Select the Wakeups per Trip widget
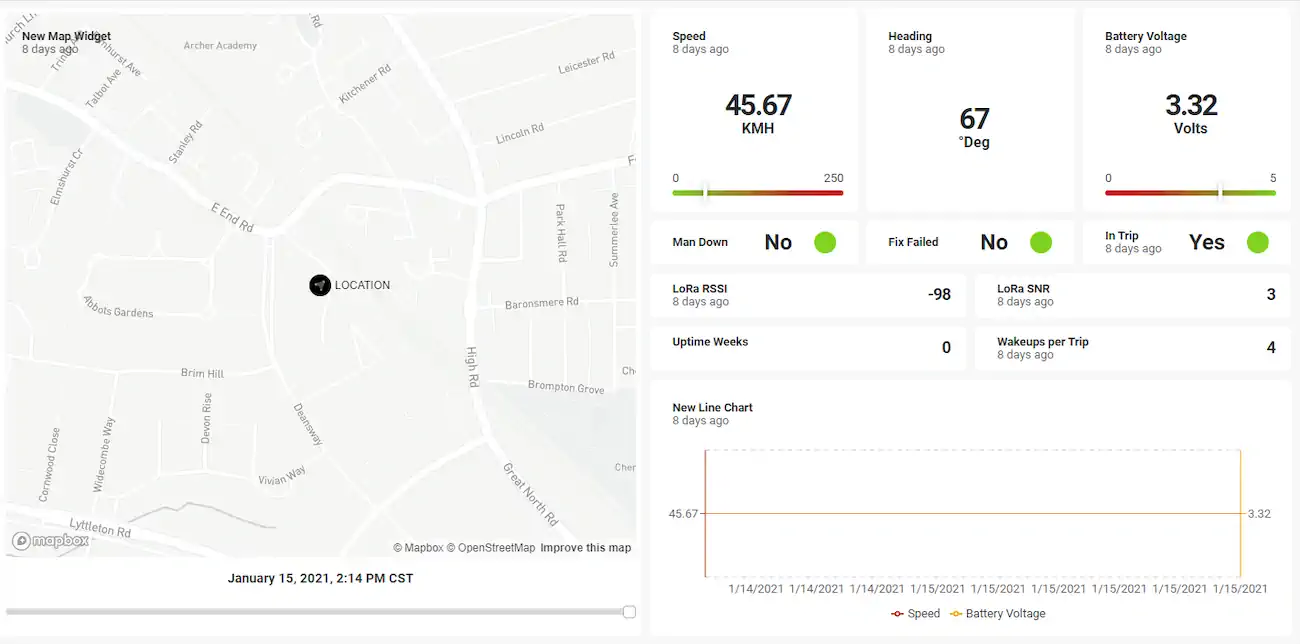This screenshot has width=1300, height=644. coord(1135,347)
